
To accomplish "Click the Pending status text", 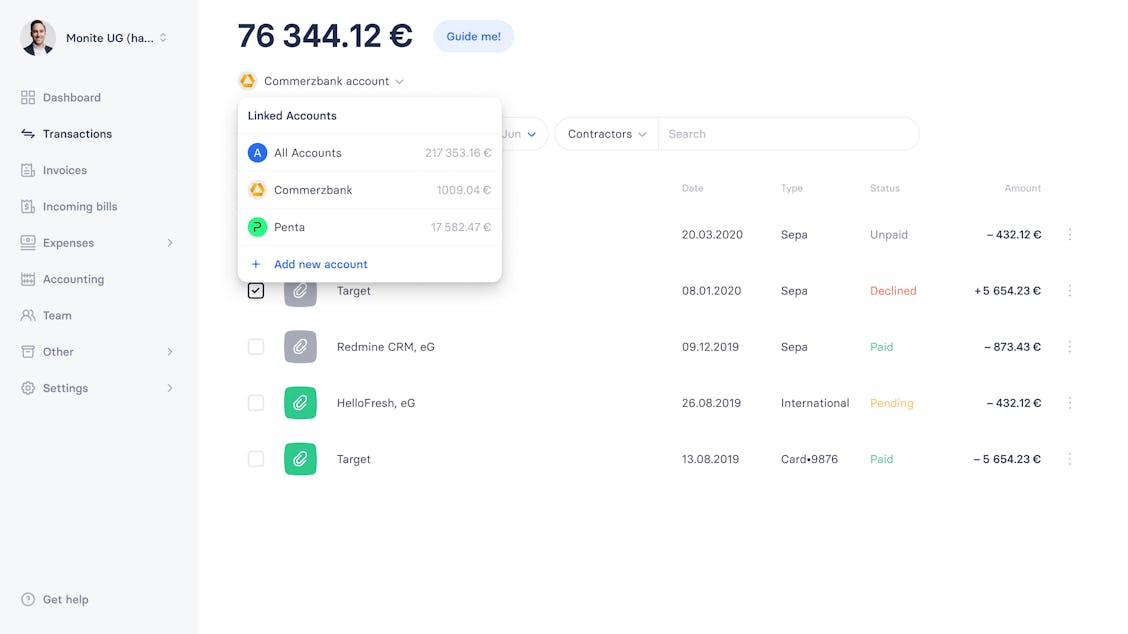I will [x=891, y=403].
